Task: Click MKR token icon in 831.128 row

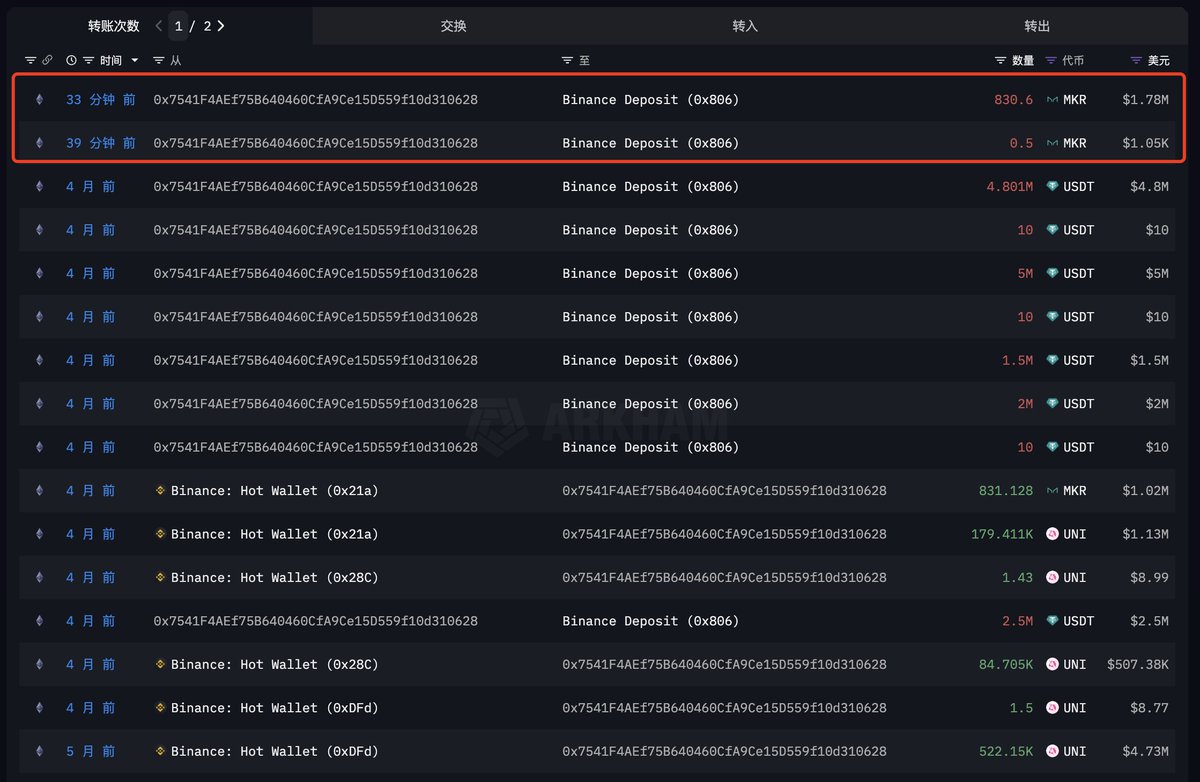Action: coord(1052,491)
